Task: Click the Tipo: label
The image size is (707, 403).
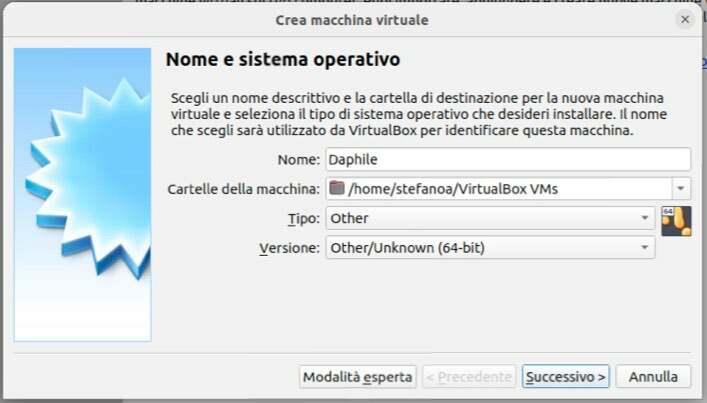Action: tap(304, 219)
